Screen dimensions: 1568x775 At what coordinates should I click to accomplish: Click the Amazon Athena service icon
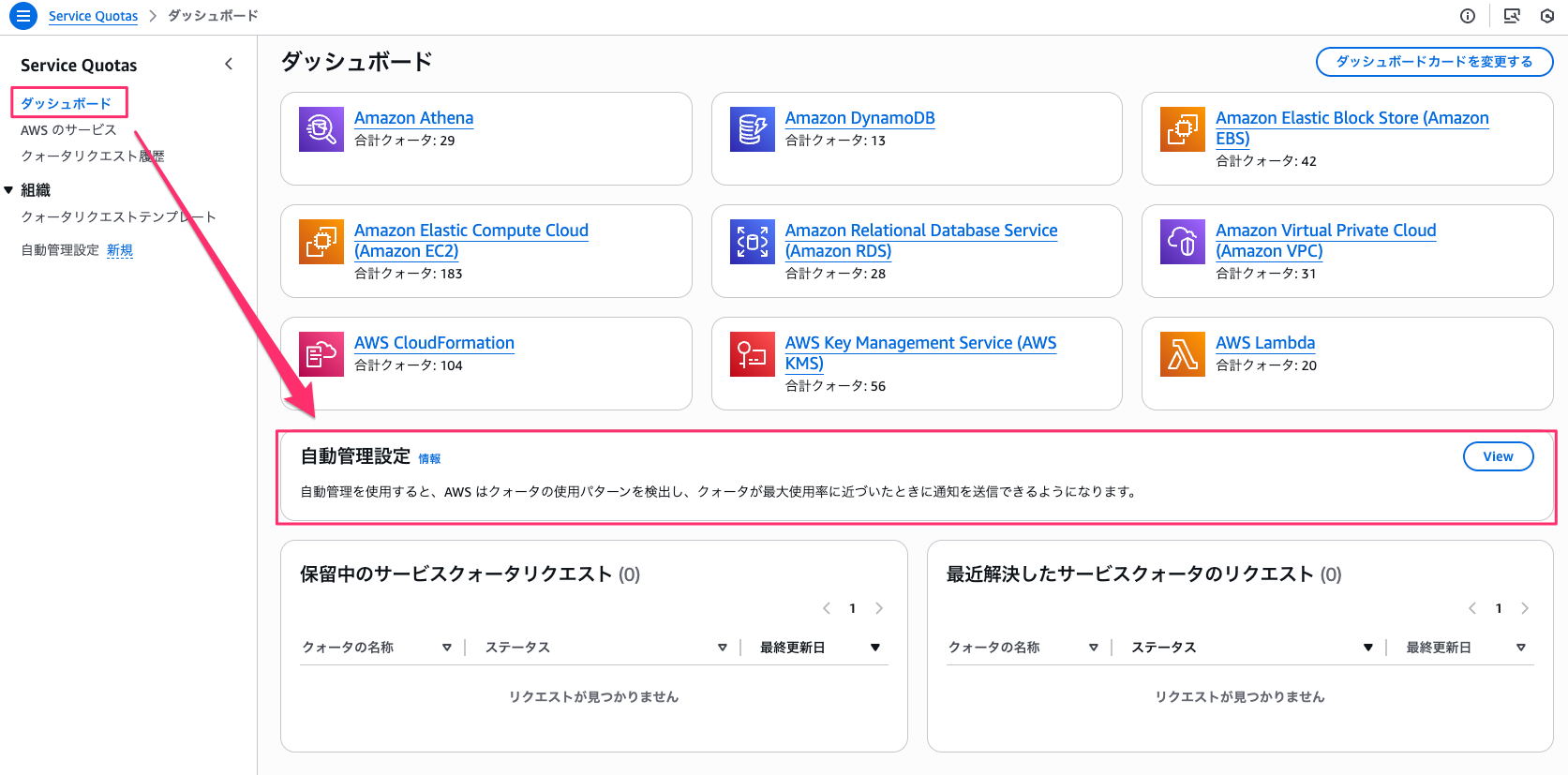click(x=321, y=129)
